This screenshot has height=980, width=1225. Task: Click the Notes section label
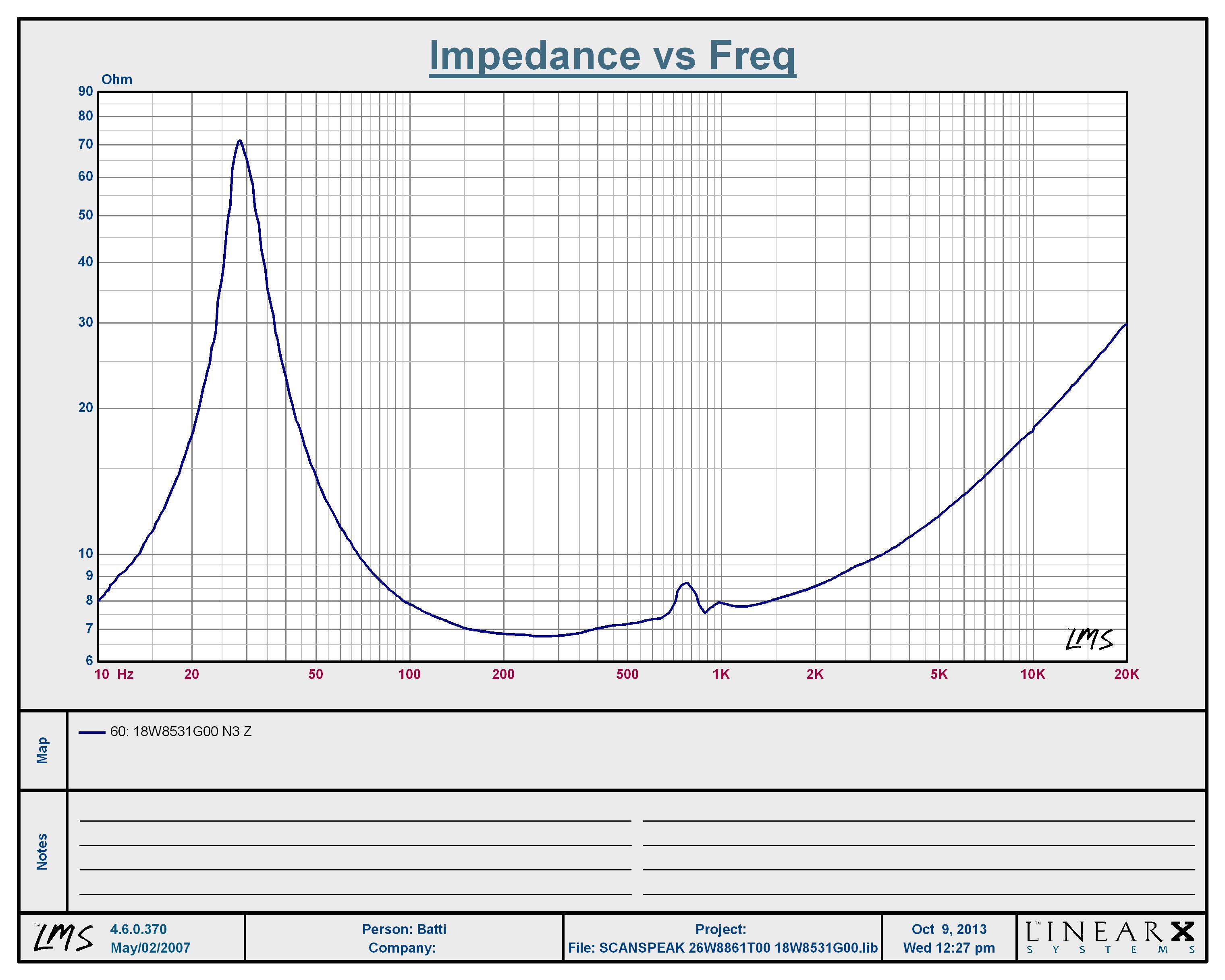tap(43, 851)
